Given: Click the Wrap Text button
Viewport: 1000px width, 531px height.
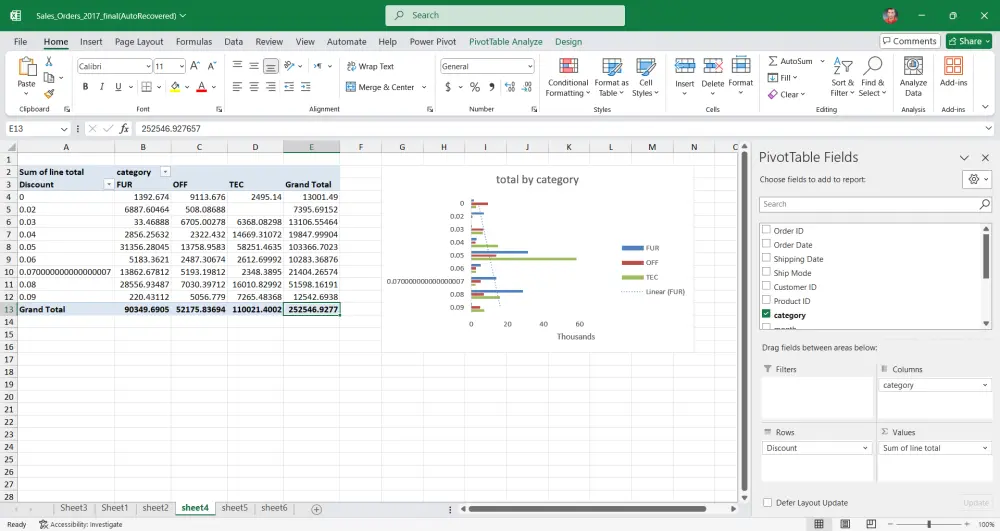Looking at the screenshot, I should pyautogui.click(x=370, y=66).
